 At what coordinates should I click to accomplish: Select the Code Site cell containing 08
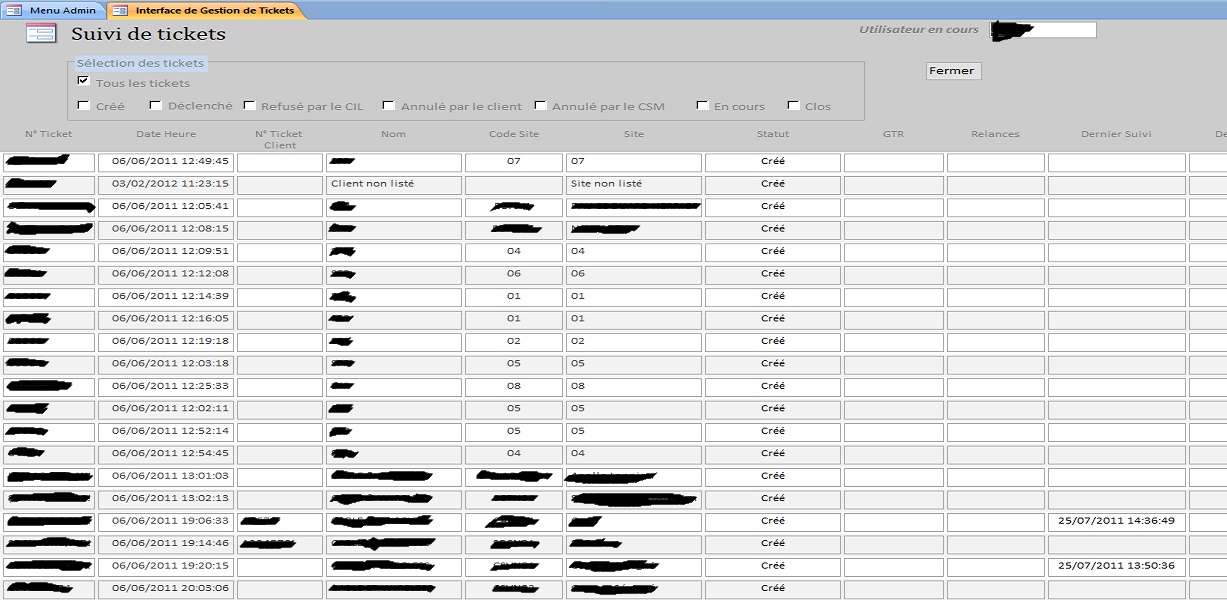click(x=513, y=386)
